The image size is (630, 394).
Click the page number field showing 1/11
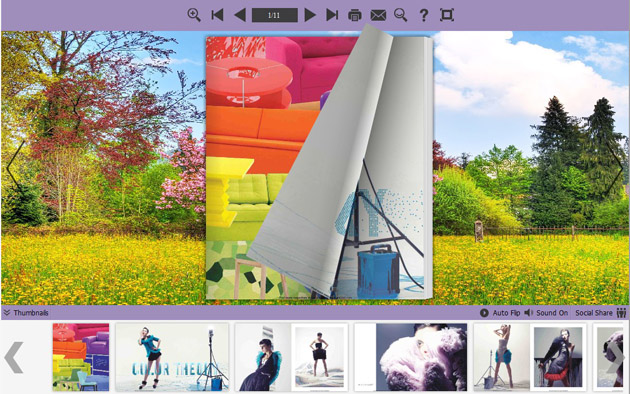274,15
